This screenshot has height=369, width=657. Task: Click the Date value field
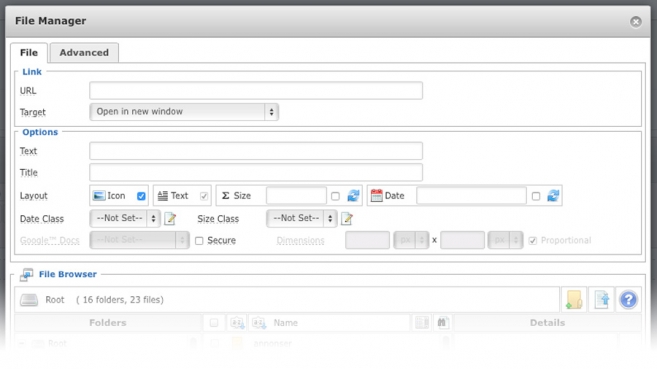click(471, 196)
